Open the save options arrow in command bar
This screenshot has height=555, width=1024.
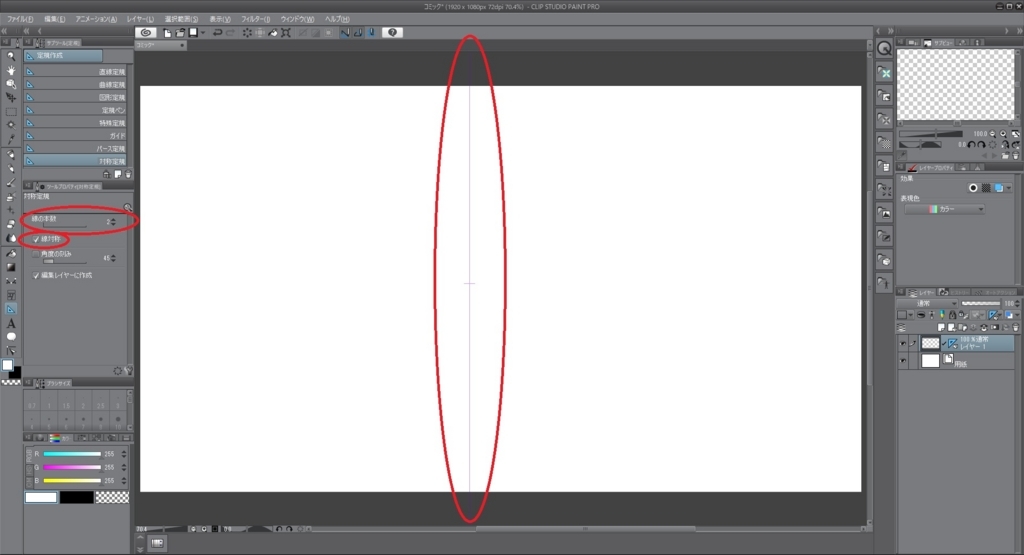[x=203, y=33]
